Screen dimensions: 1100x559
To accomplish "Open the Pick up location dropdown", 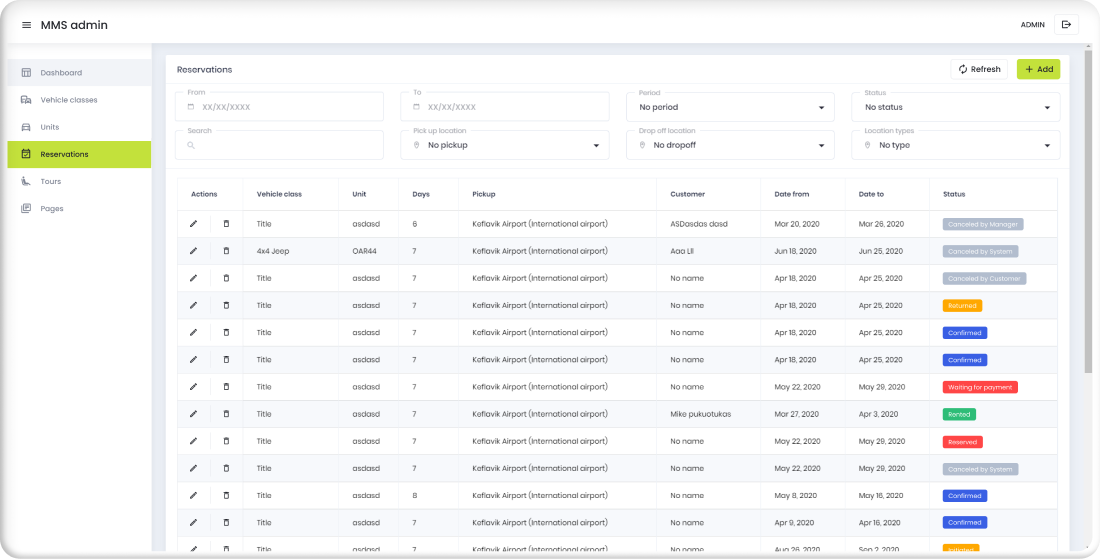I will pyautogui.click(x=510, y=145).
